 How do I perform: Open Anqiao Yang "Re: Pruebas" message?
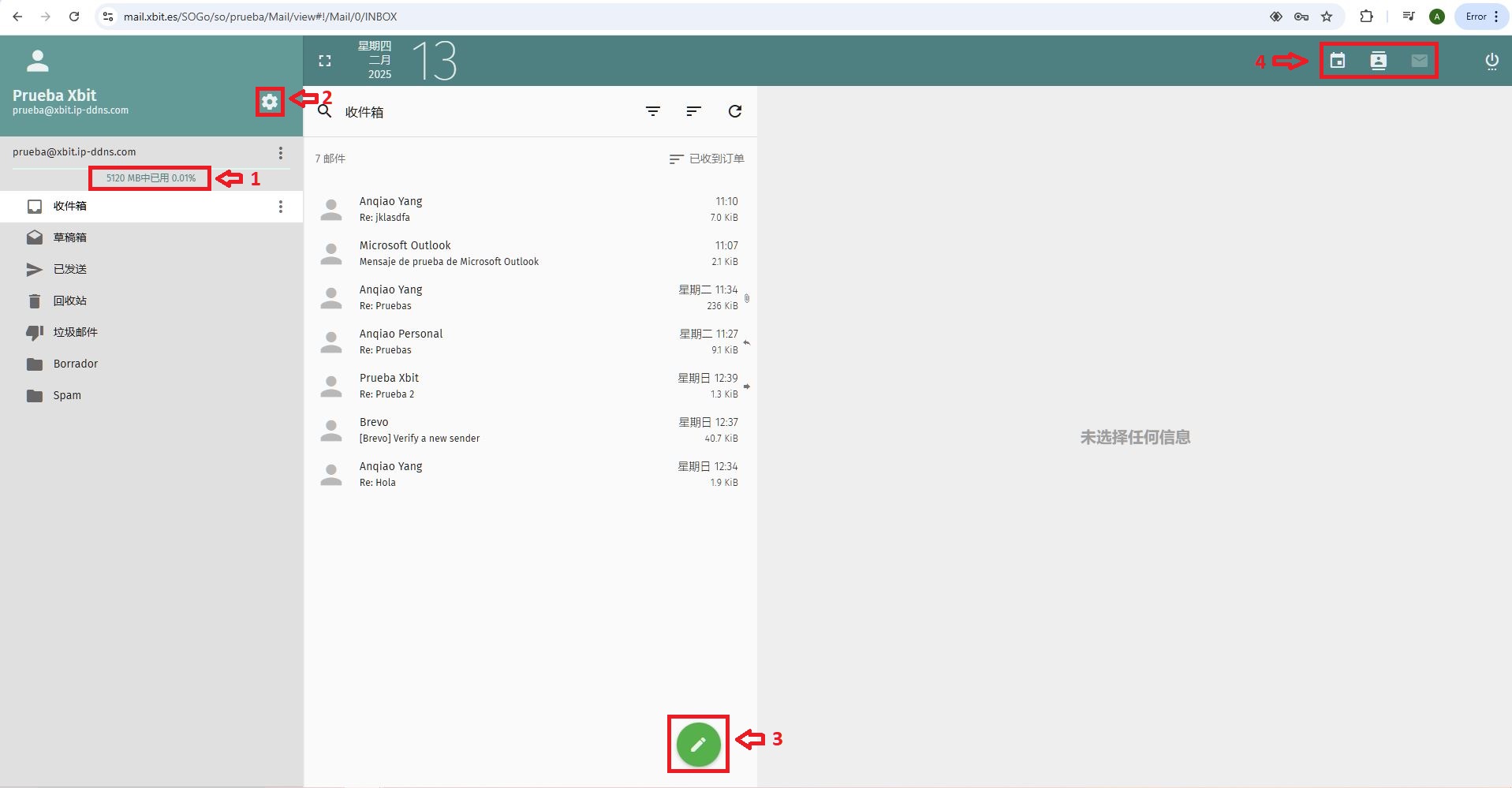click(x=530, y=297)
